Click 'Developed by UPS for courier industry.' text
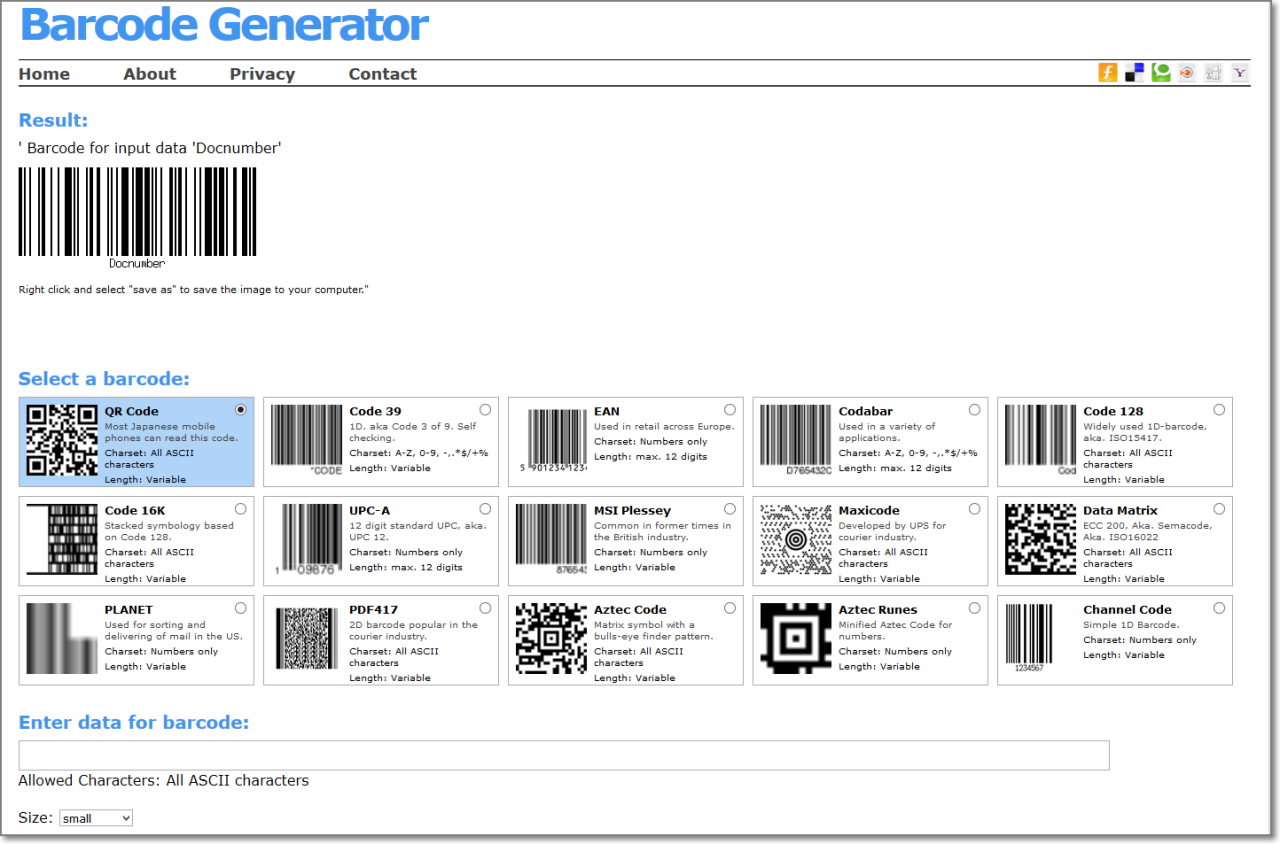 pyautogui.click(x=892, y=531)
